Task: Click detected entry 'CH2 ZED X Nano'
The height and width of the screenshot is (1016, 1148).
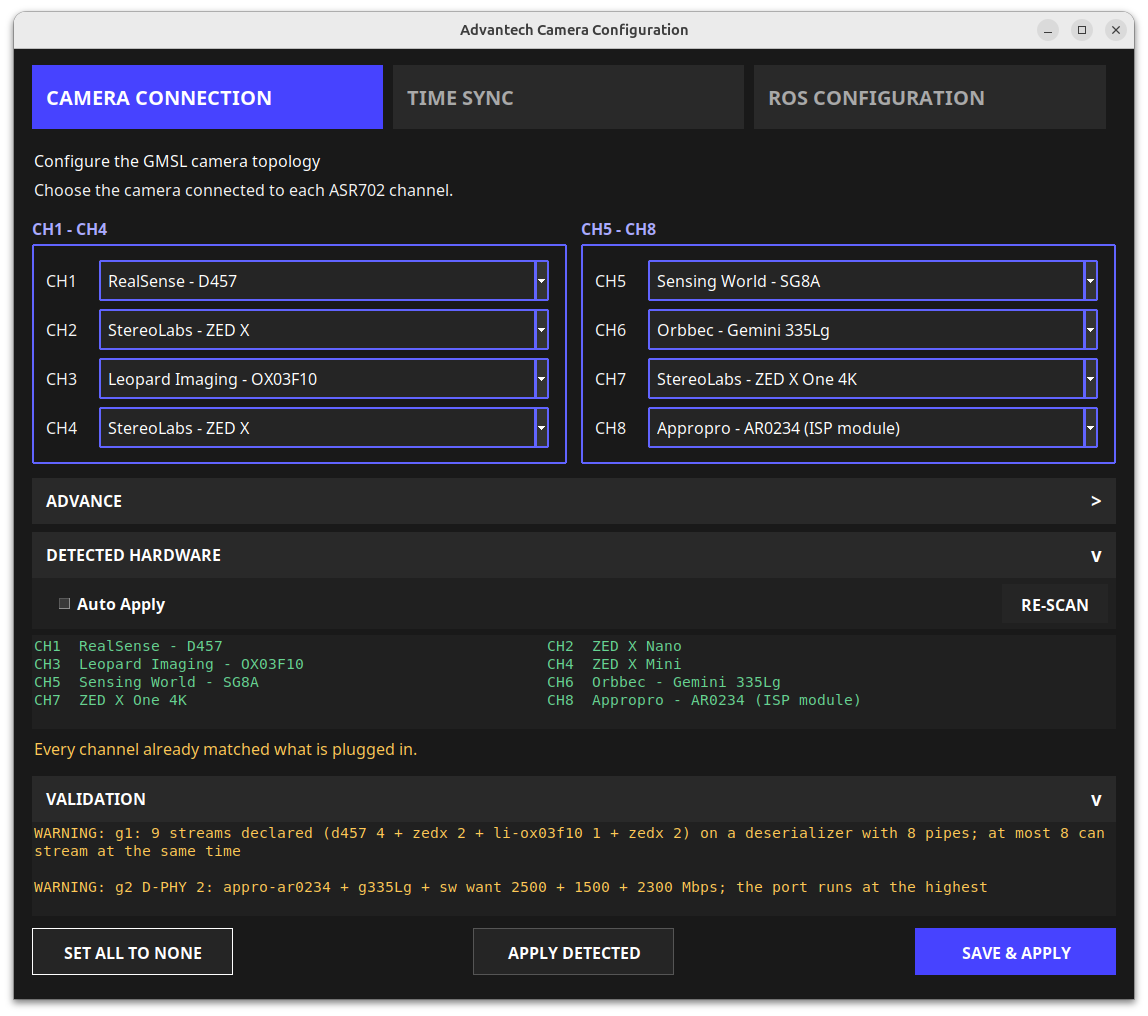Action: (x=614, y=646)
